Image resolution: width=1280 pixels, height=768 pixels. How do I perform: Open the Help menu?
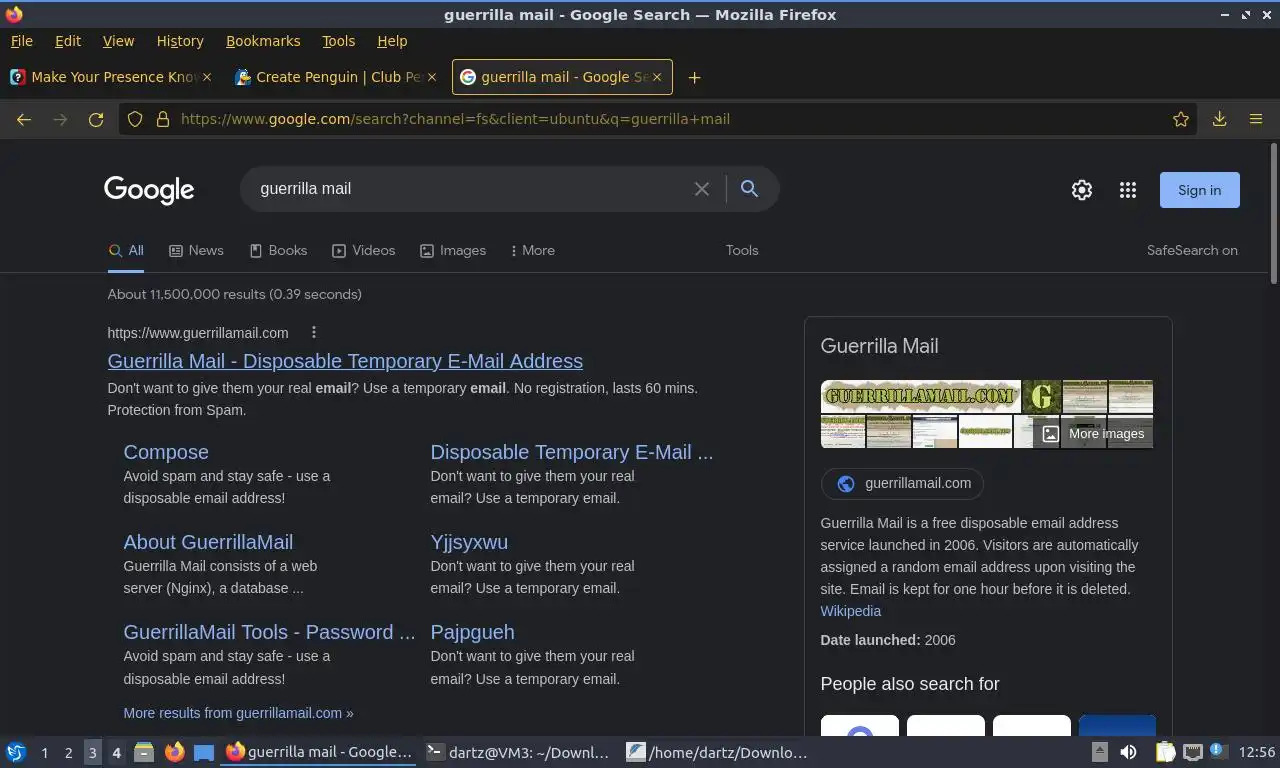pos(392,41)
